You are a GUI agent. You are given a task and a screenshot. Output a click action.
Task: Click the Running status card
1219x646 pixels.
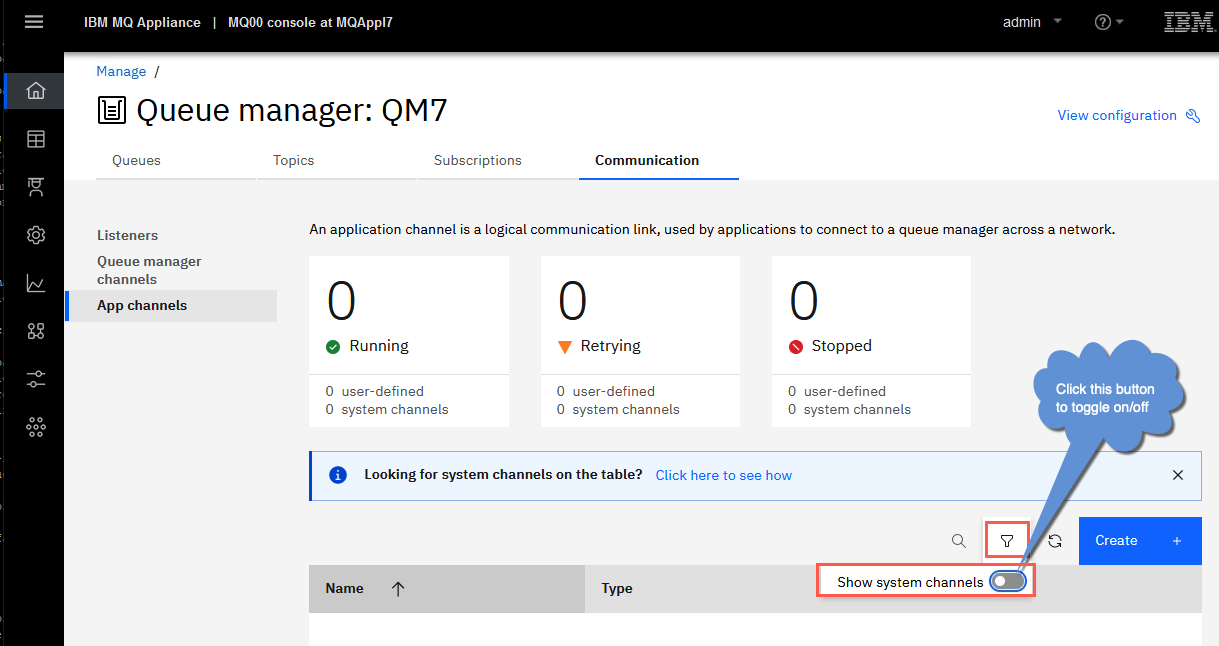coord(409,341)
